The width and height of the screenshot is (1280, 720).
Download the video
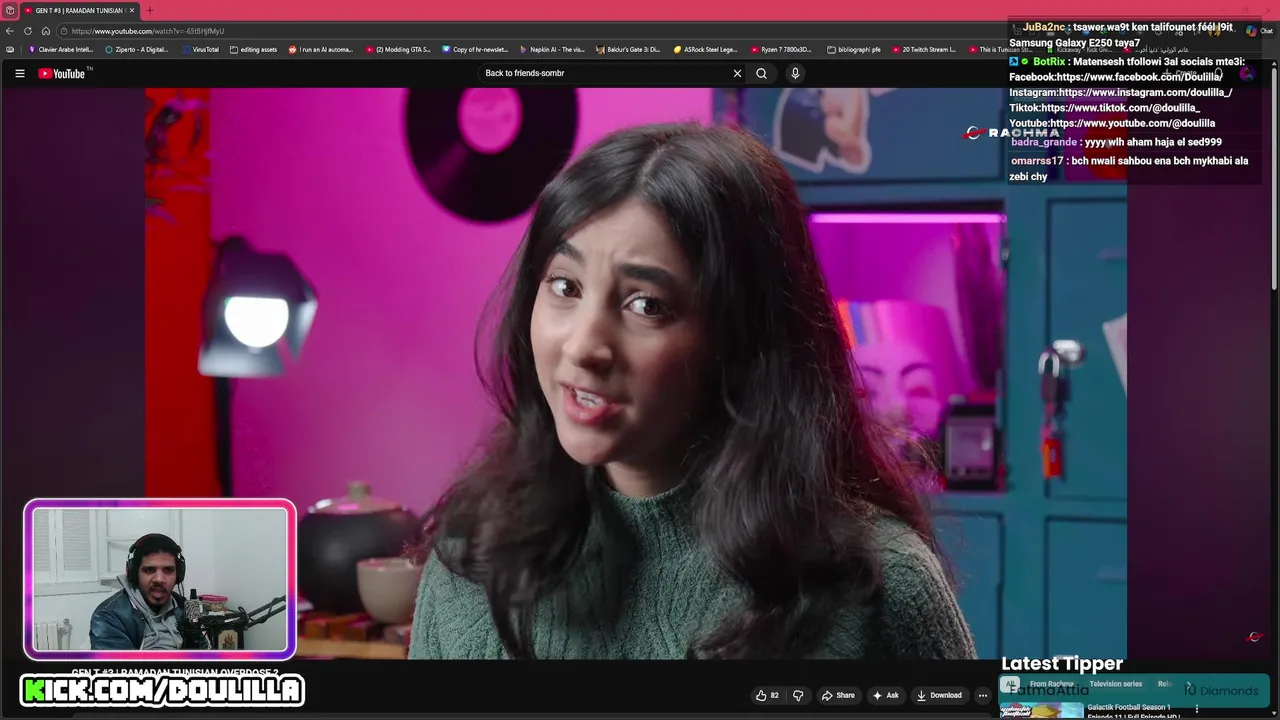point(939,695)
